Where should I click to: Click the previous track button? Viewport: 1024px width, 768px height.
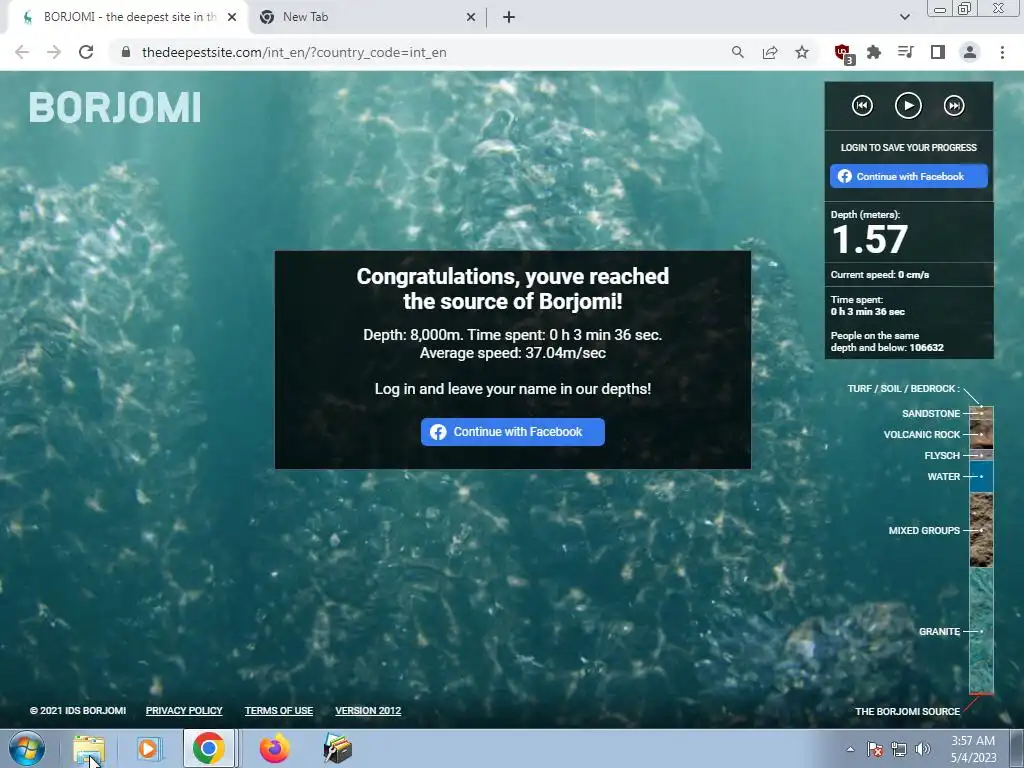coord(862,106)
